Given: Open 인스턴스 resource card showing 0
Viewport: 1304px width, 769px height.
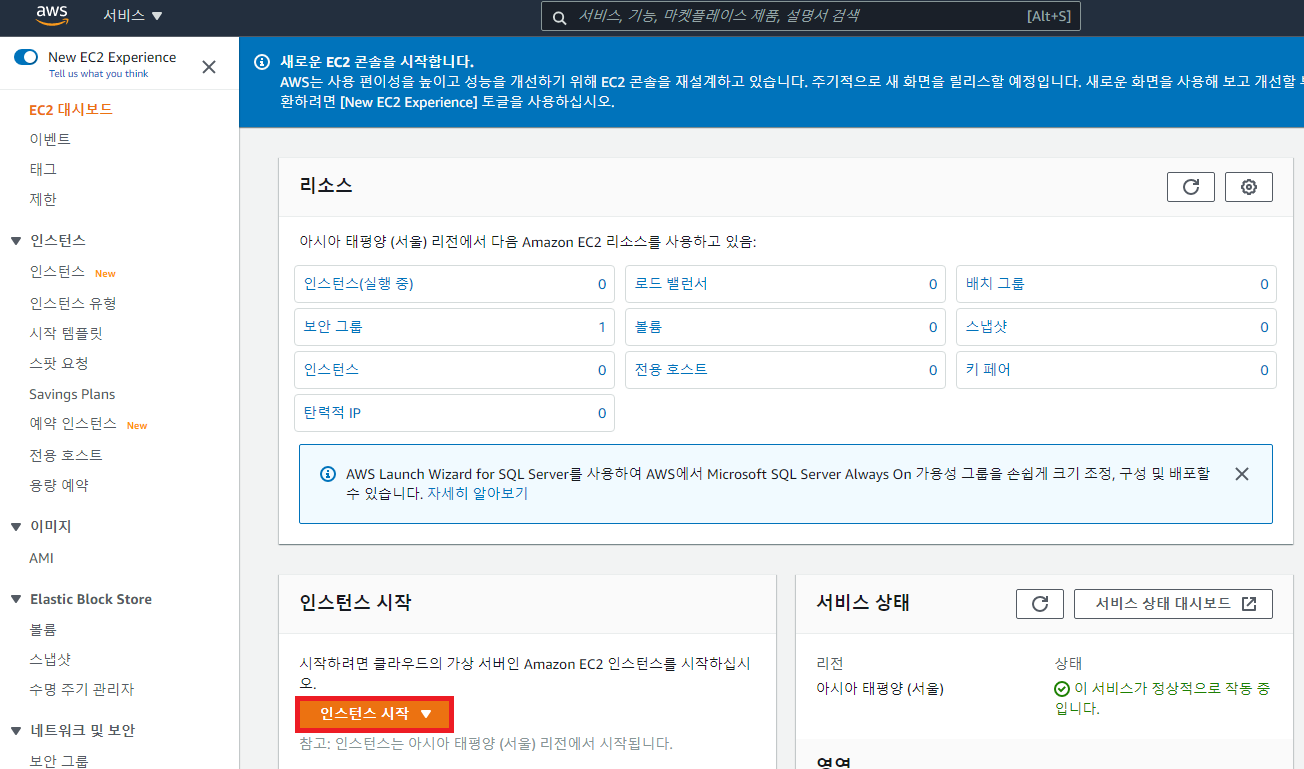Looking at the screenshot, I should coord(455,370).
